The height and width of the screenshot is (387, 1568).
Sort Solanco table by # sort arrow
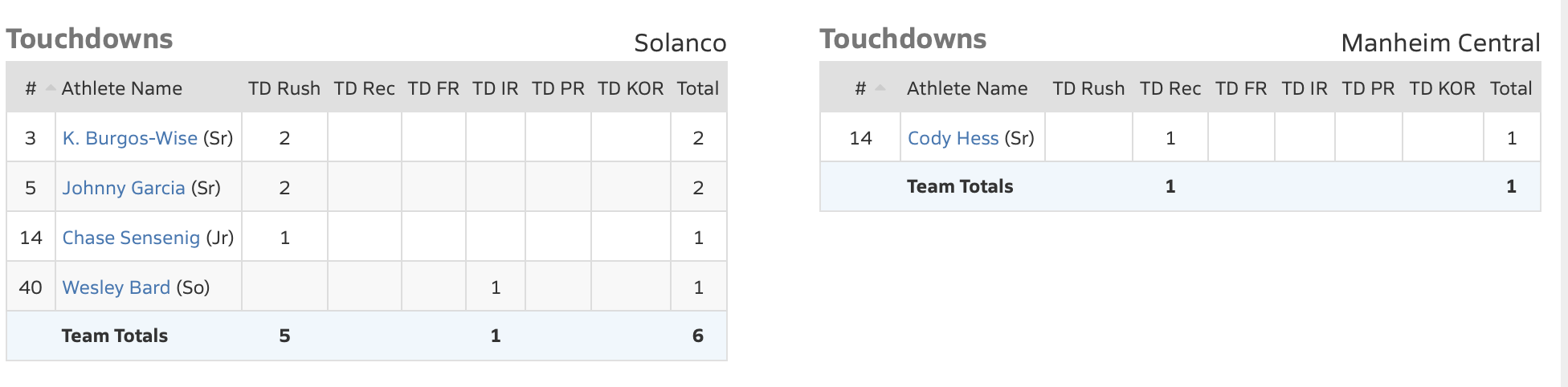pos(50,88)
